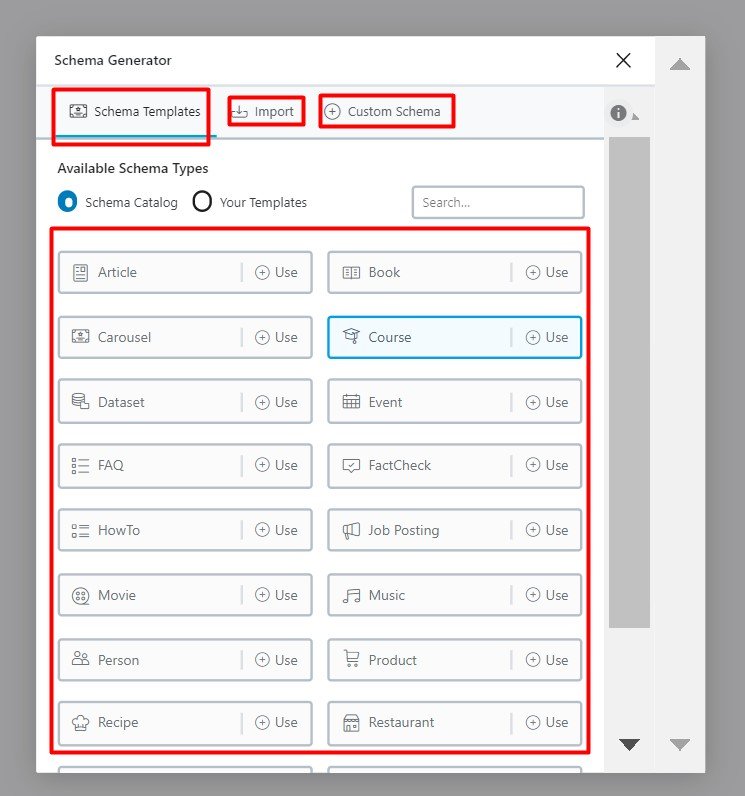
Task: Click the Dataset database icon
Action: pos(80,402)
